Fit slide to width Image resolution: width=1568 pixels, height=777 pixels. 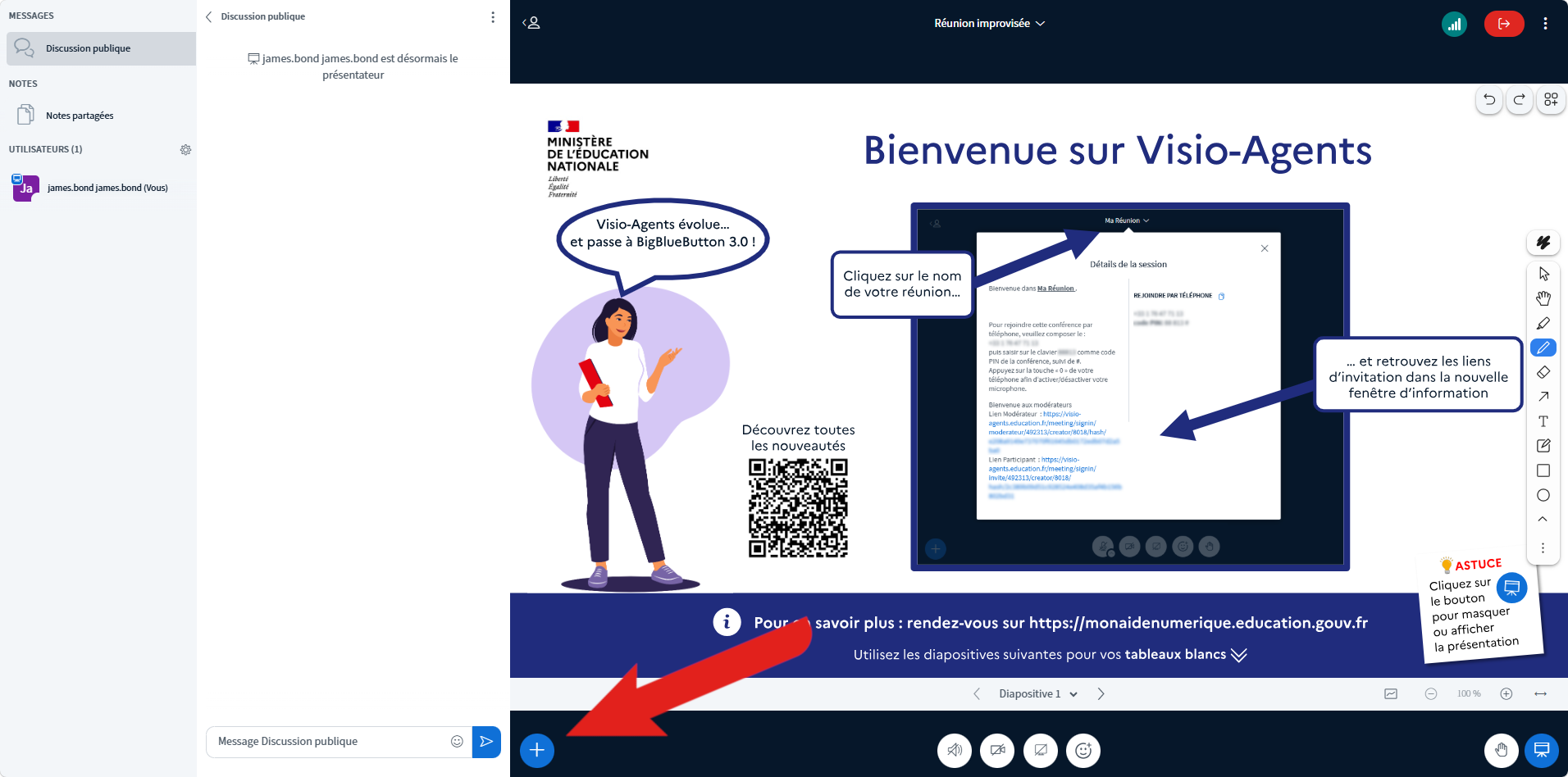pos(1540,693)
